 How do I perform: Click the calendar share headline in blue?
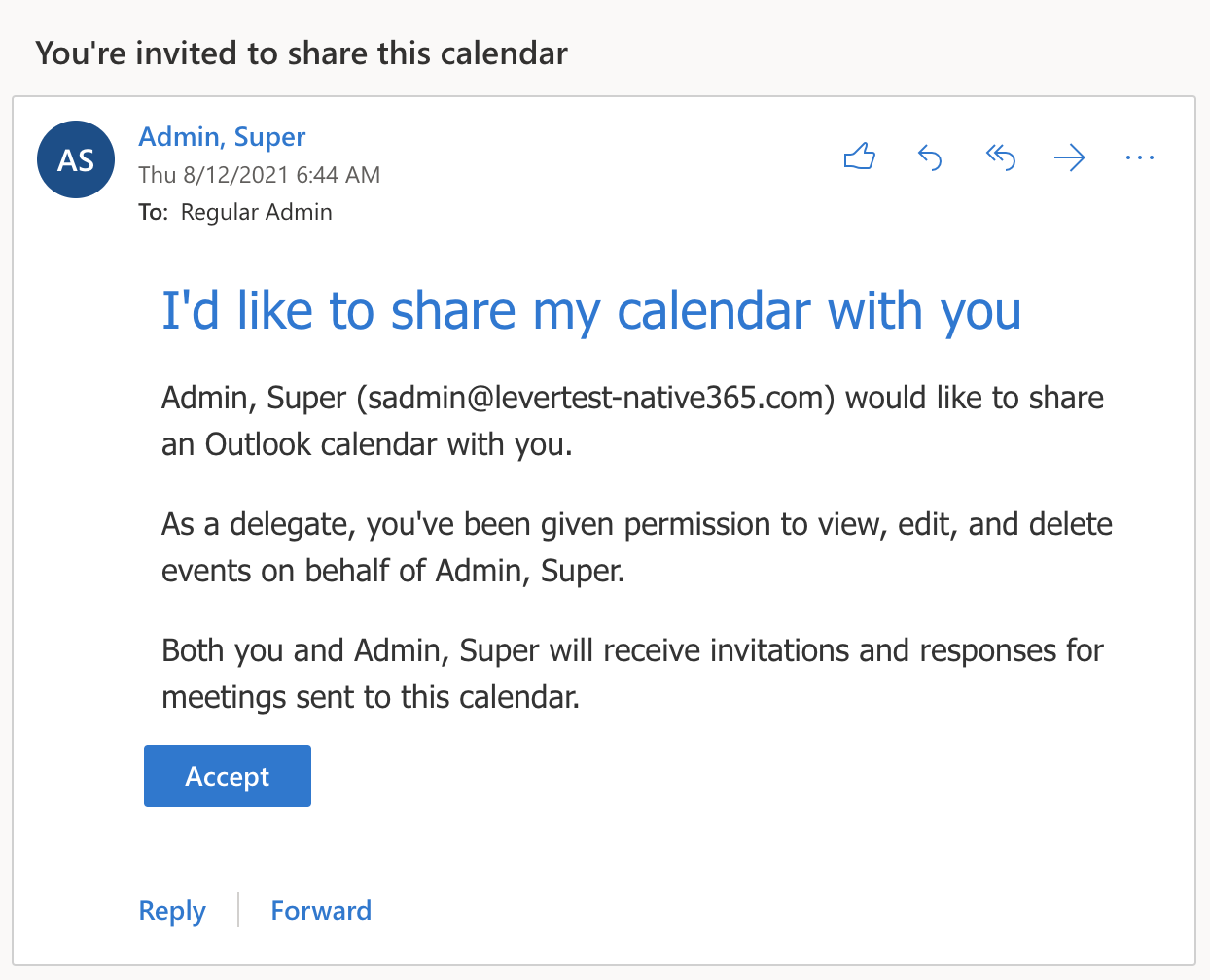click(x=591, y=309)
